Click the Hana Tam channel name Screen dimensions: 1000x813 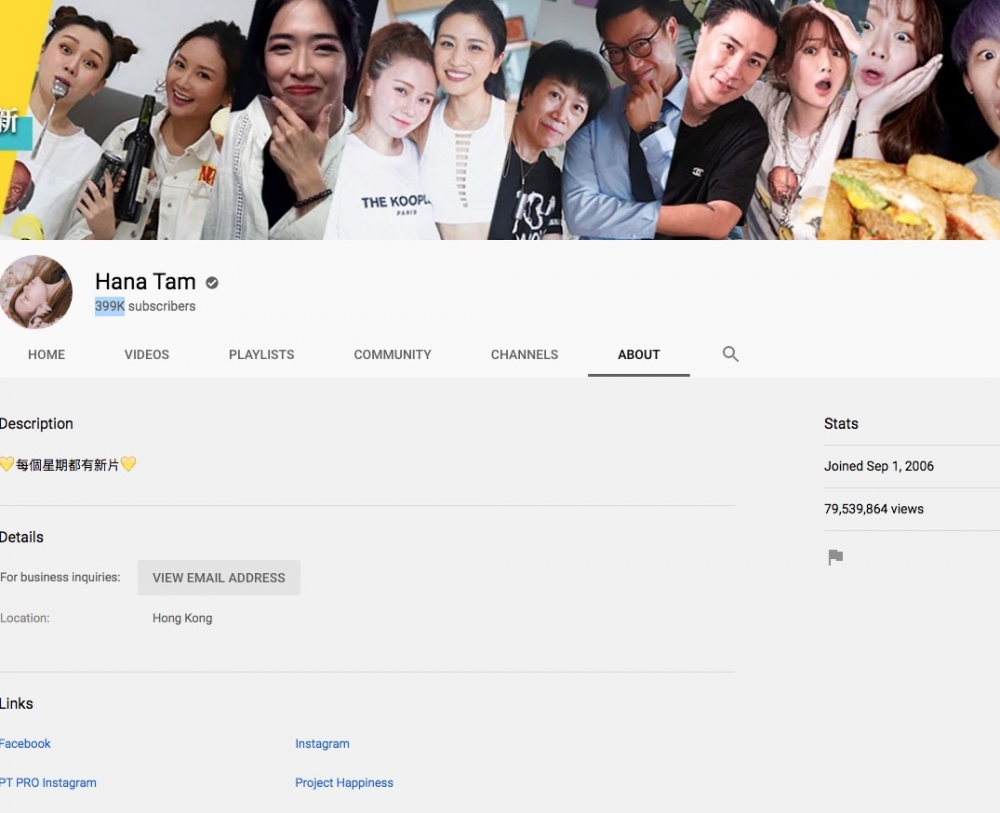click(x=145, y=282)
